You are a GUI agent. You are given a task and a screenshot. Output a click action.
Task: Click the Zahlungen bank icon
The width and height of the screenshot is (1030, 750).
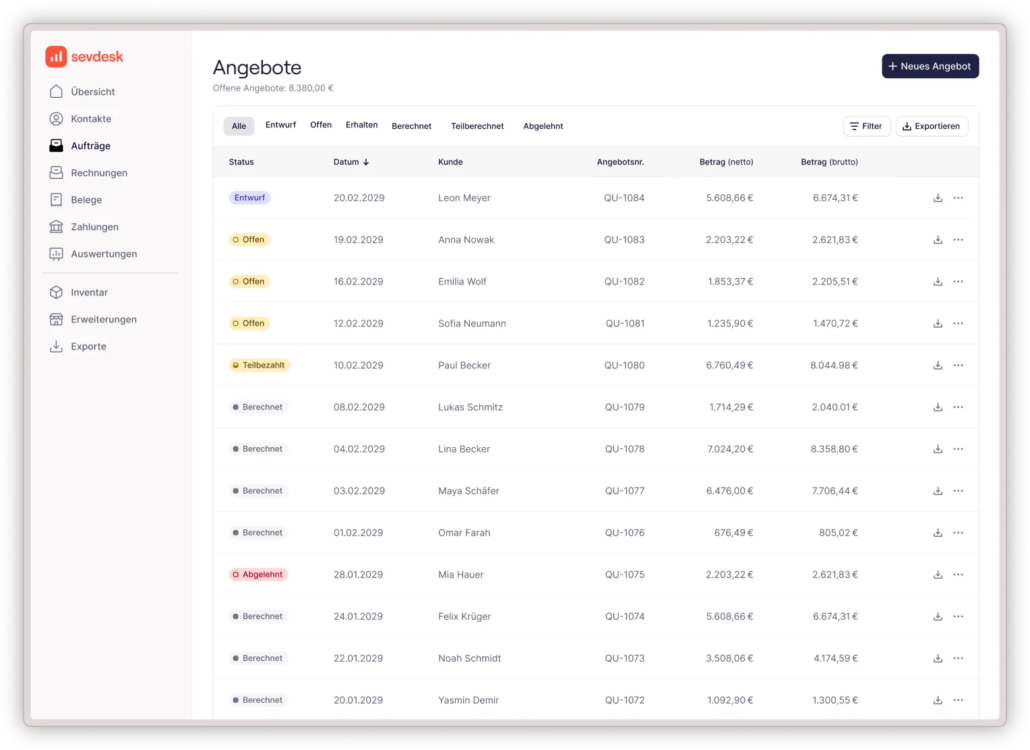(56, 227)
